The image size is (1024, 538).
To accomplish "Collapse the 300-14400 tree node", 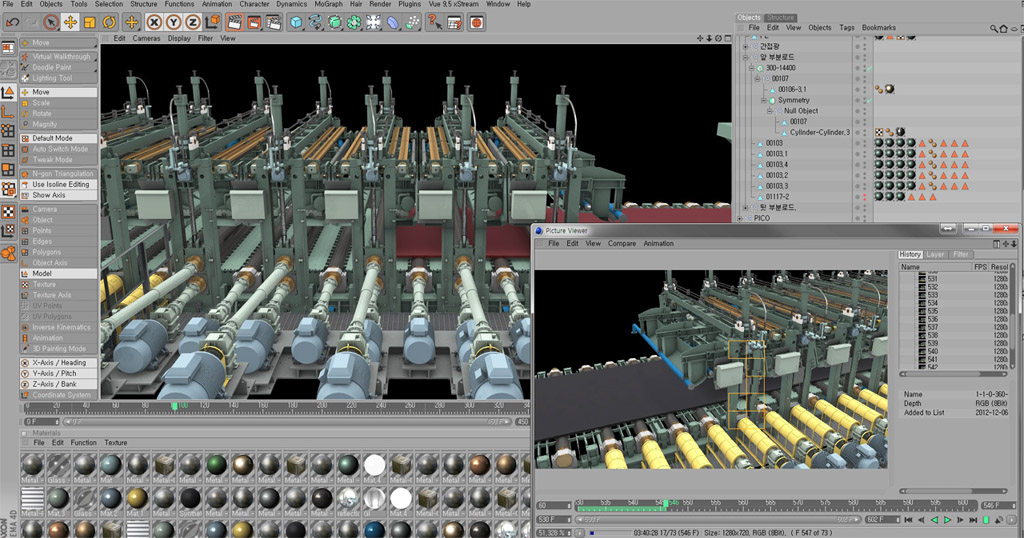I will (x=751, y=68).
